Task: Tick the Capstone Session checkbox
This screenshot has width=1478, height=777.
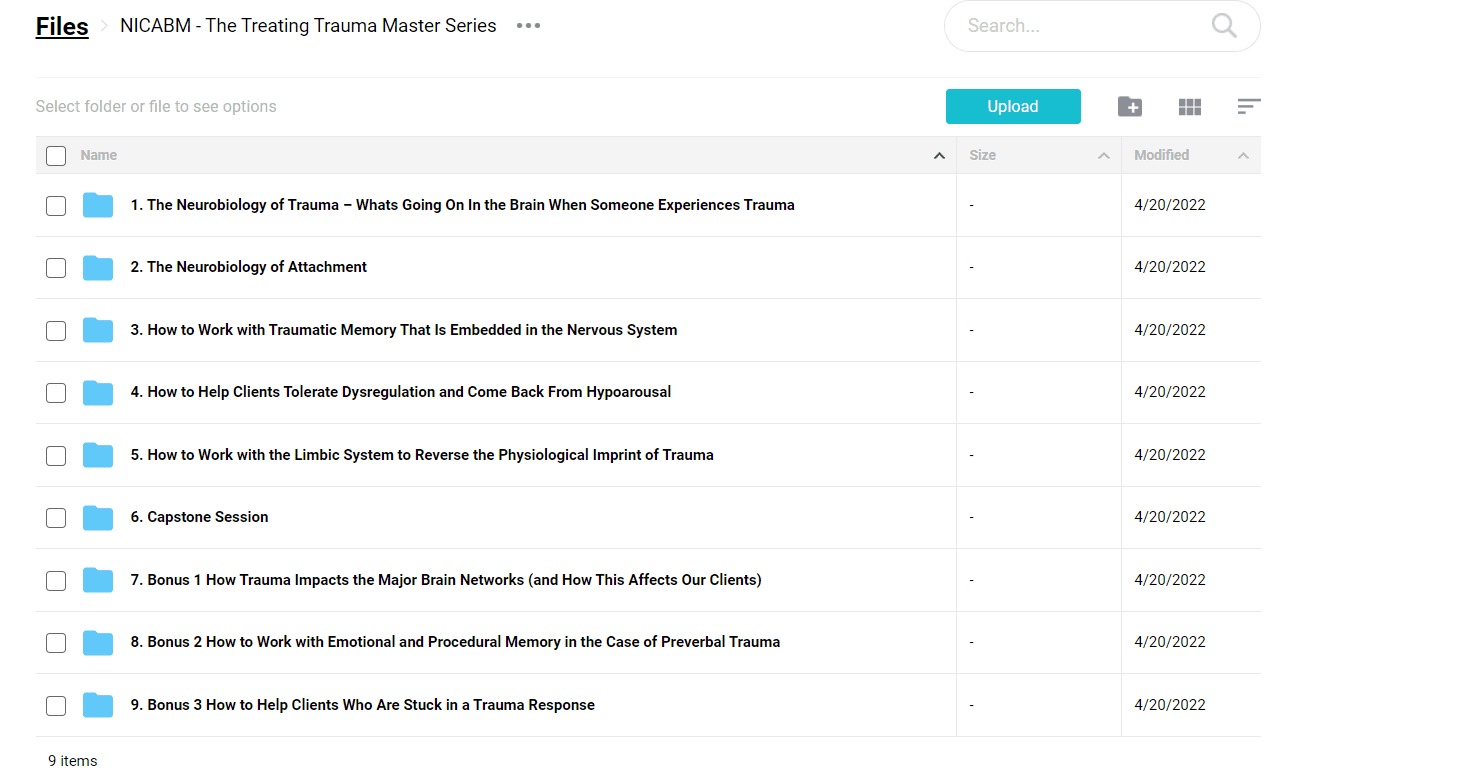Action: pos(56,517)
